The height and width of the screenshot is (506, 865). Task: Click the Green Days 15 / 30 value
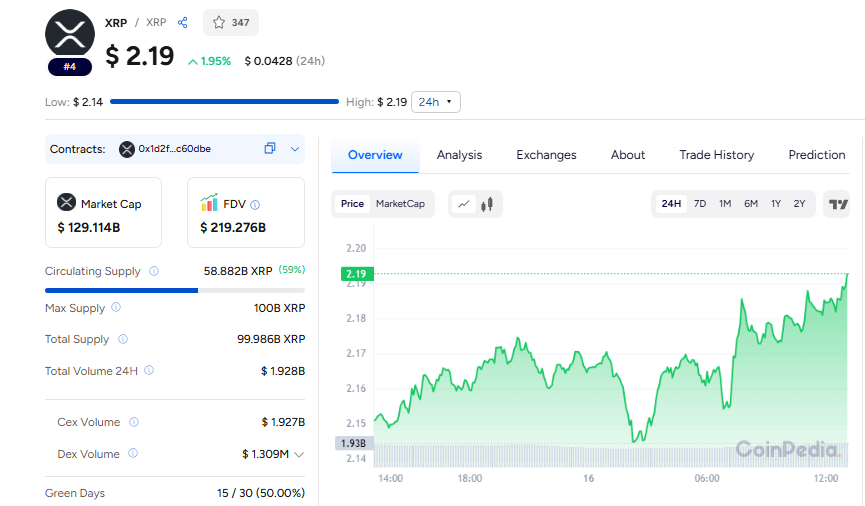pos(260,493)
